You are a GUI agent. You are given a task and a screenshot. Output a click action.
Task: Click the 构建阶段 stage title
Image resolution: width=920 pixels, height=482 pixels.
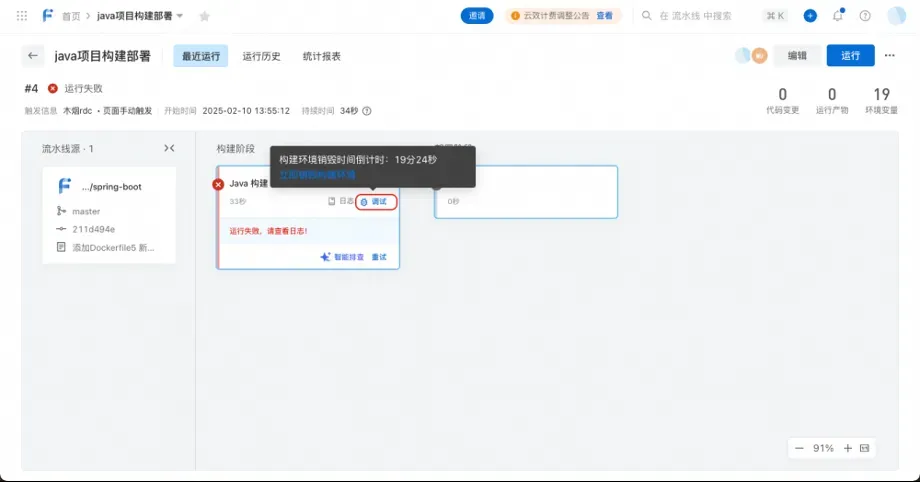[235, 149]
